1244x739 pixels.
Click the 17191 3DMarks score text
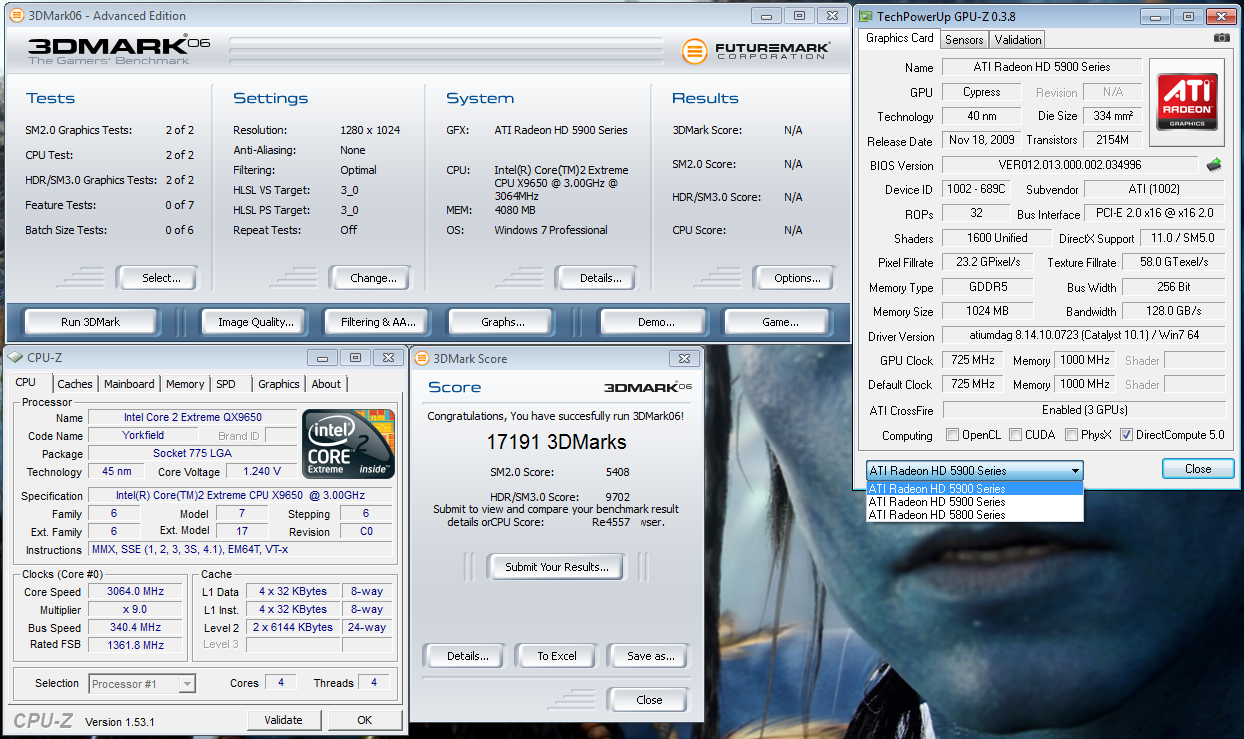pyautogui.click(x=557, y=442)
